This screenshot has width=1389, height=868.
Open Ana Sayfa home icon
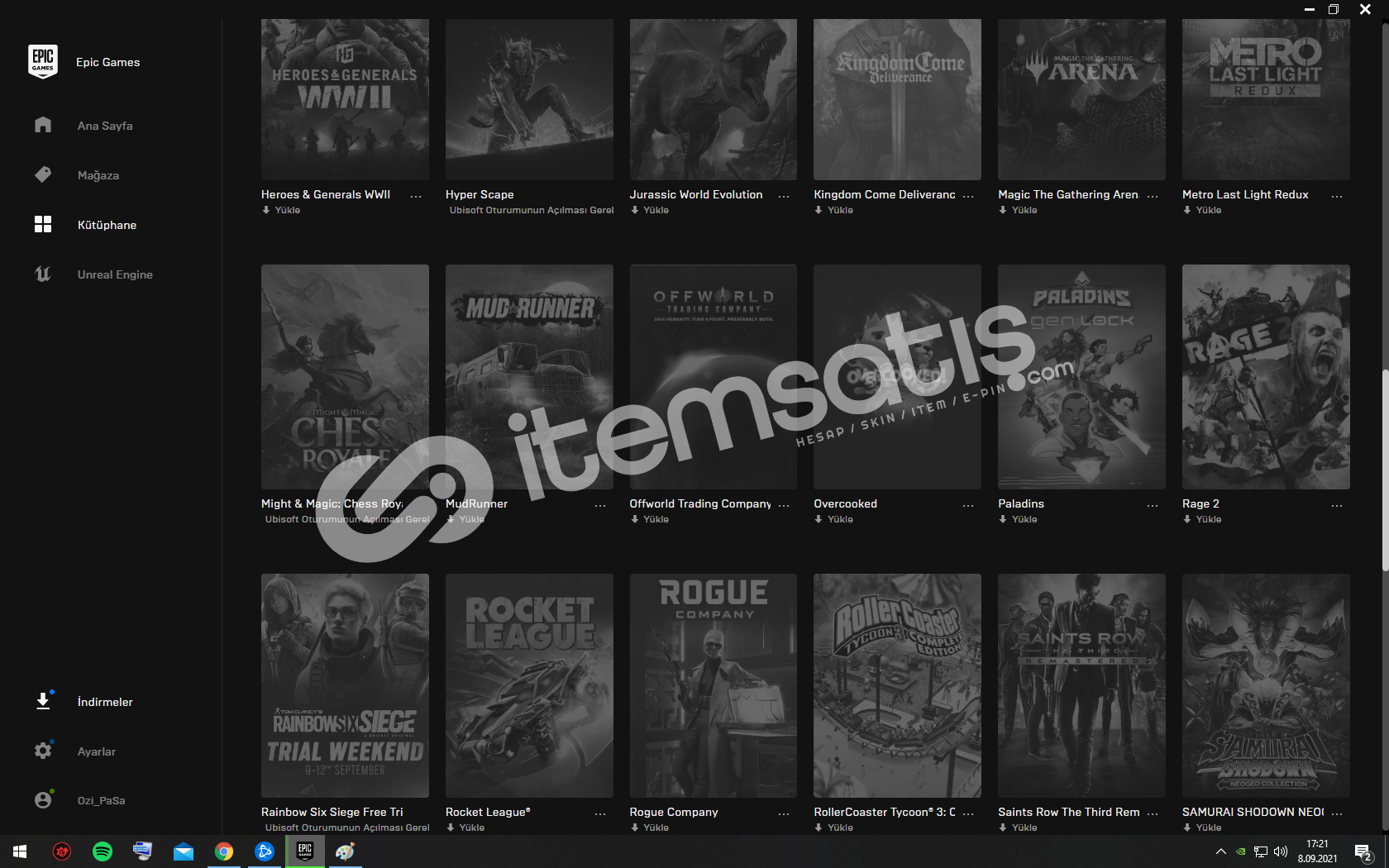point(43,125)
